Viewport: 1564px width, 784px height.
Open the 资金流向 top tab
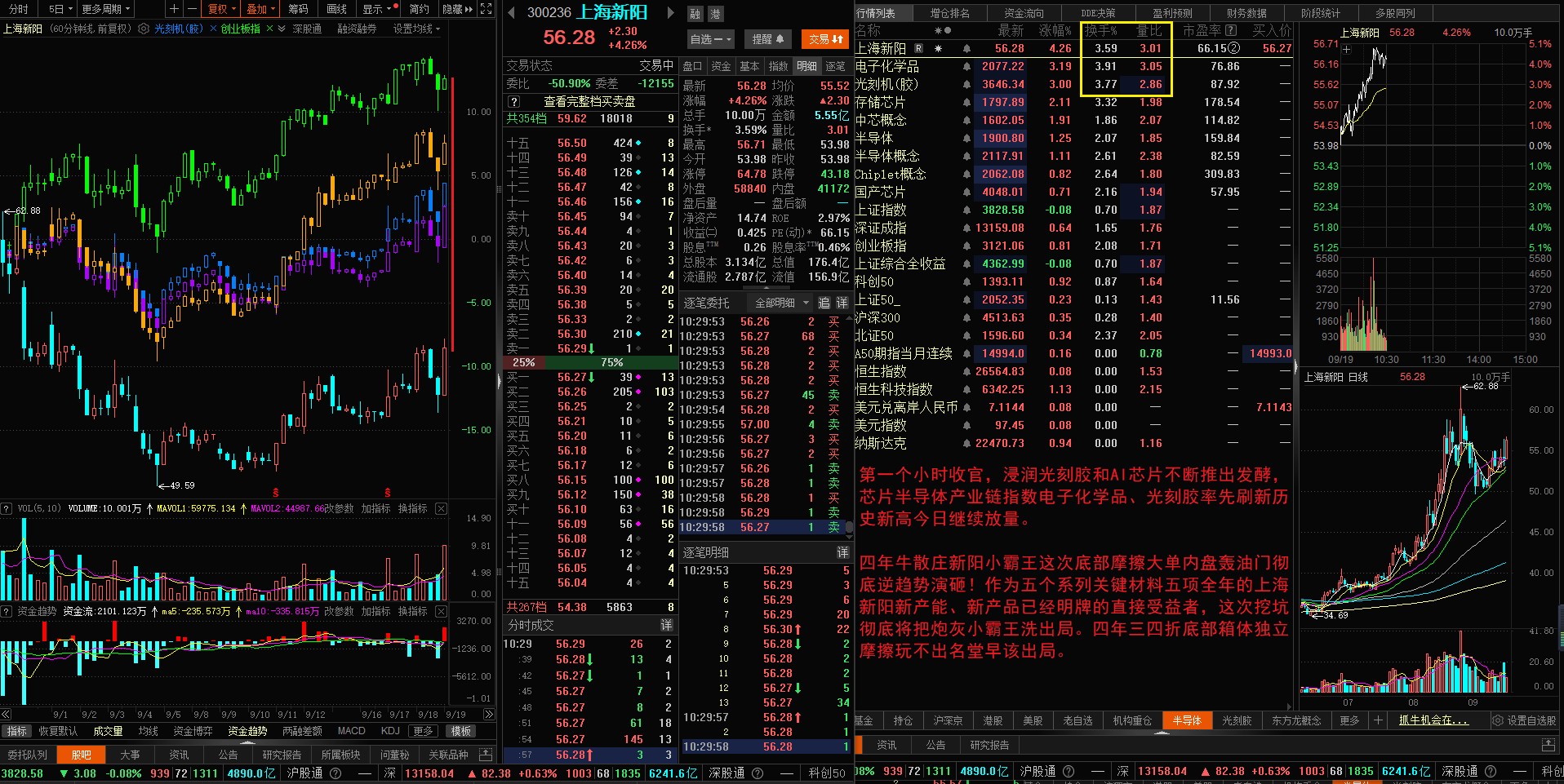[x=1024, y=13]
